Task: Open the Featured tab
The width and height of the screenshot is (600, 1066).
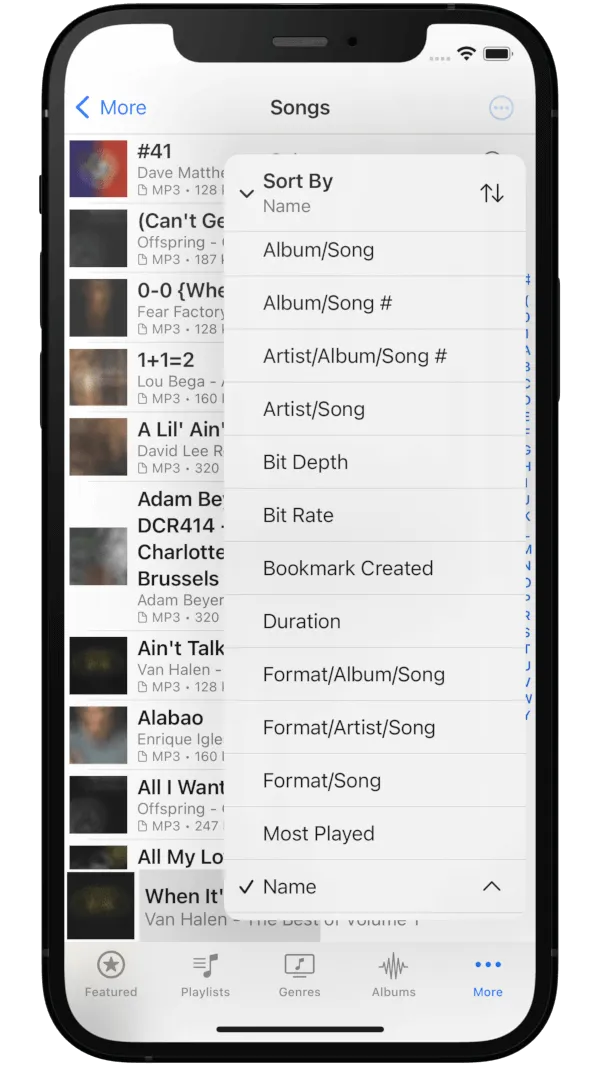Action: [111, 974]
